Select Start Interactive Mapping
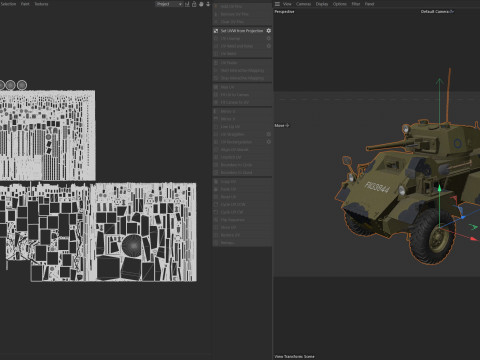480x360 pixels. pyautogui.click(x=242, y=70)
